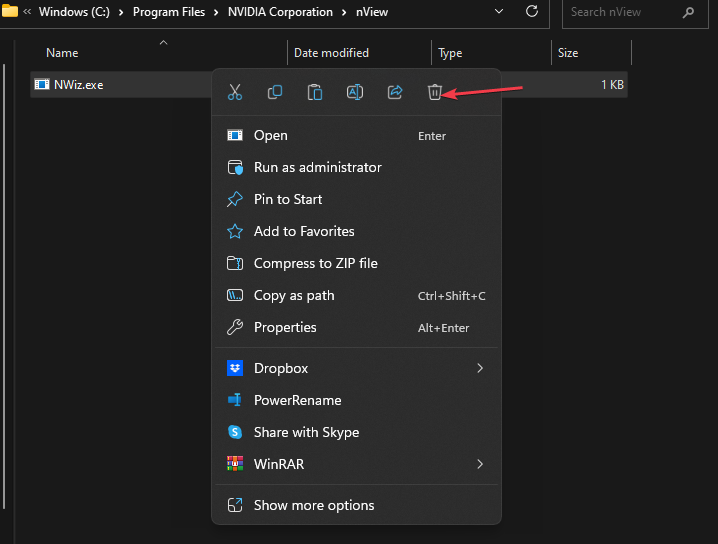Click the Open entry's application icon
This screenshot has height=544, width=718.
point(235,136)
